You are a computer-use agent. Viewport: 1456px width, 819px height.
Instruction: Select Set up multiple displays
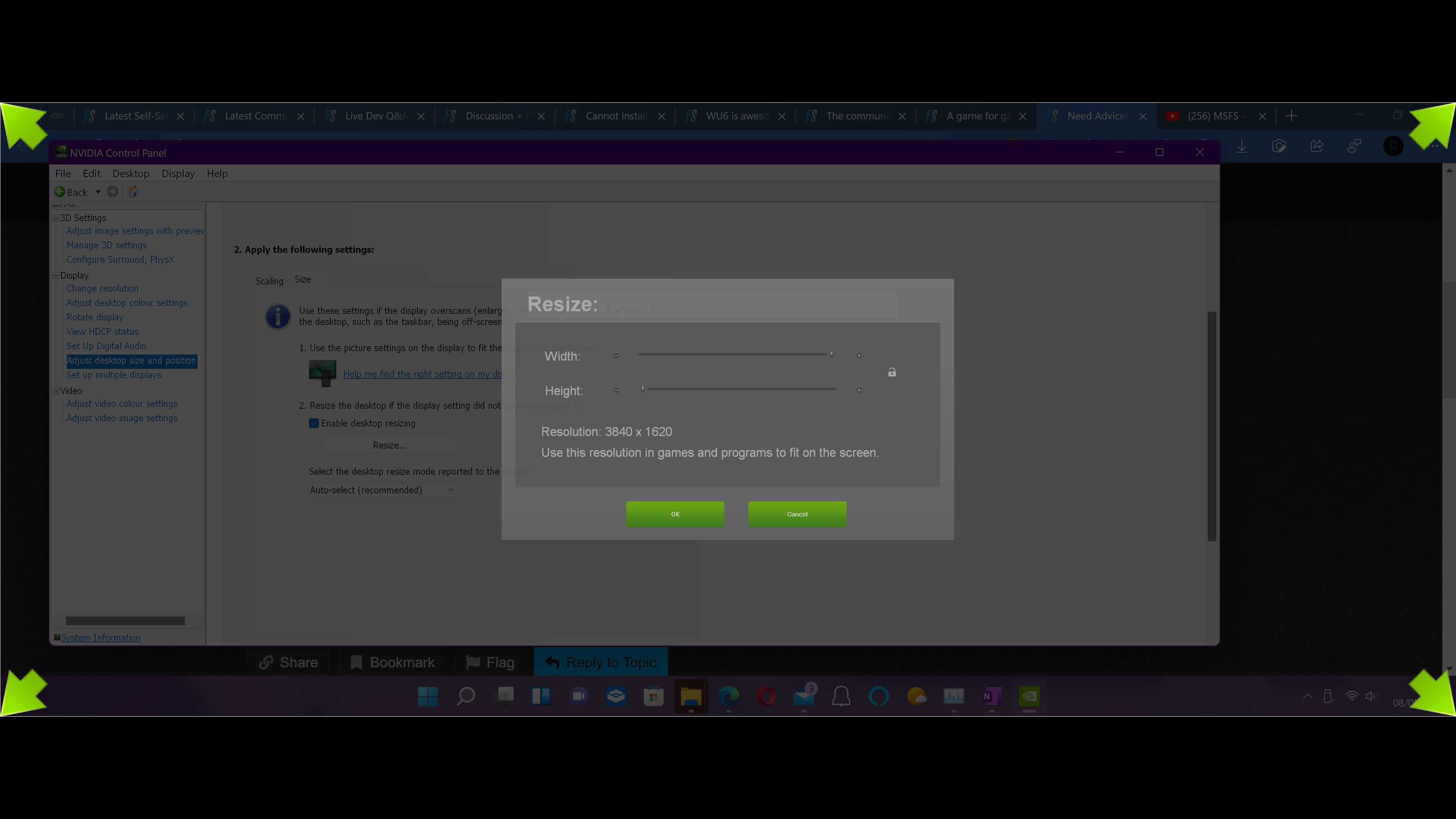pyautogui.click(x=114, y=375)
